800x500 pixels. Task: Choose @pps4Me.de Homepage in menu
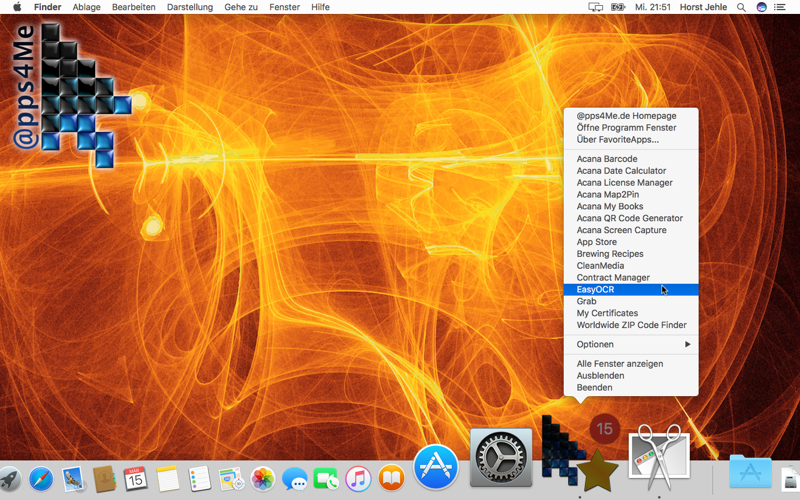click(x=631, y=116)
